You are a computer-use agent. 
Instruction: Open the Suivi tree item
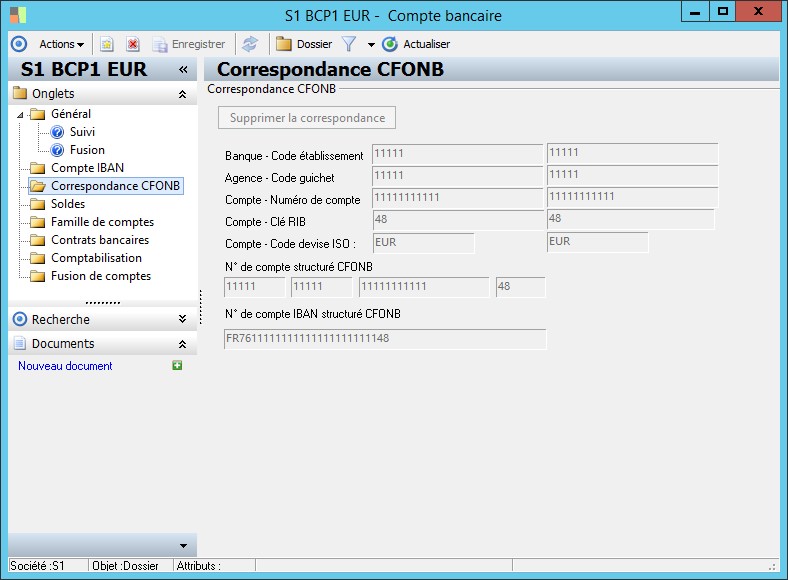click(82, 132)
